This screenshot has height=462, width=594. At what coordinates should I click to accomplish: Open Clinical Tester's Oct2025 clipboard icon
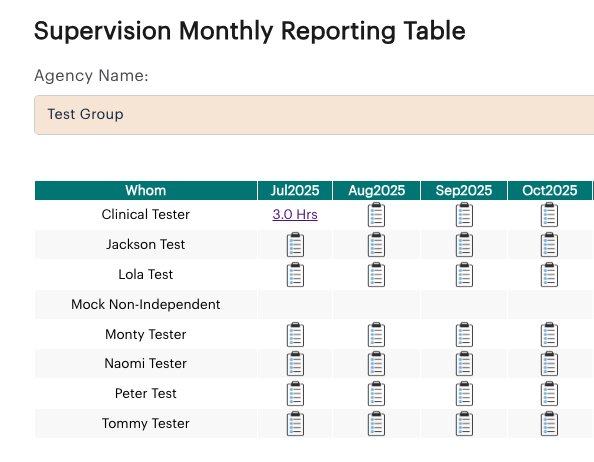(x=549, y=215)
